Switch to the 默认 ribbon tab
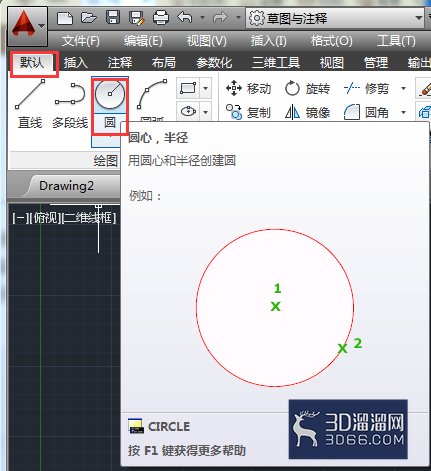The height and width of the screenshot is (471, 431). pos(32,62)
